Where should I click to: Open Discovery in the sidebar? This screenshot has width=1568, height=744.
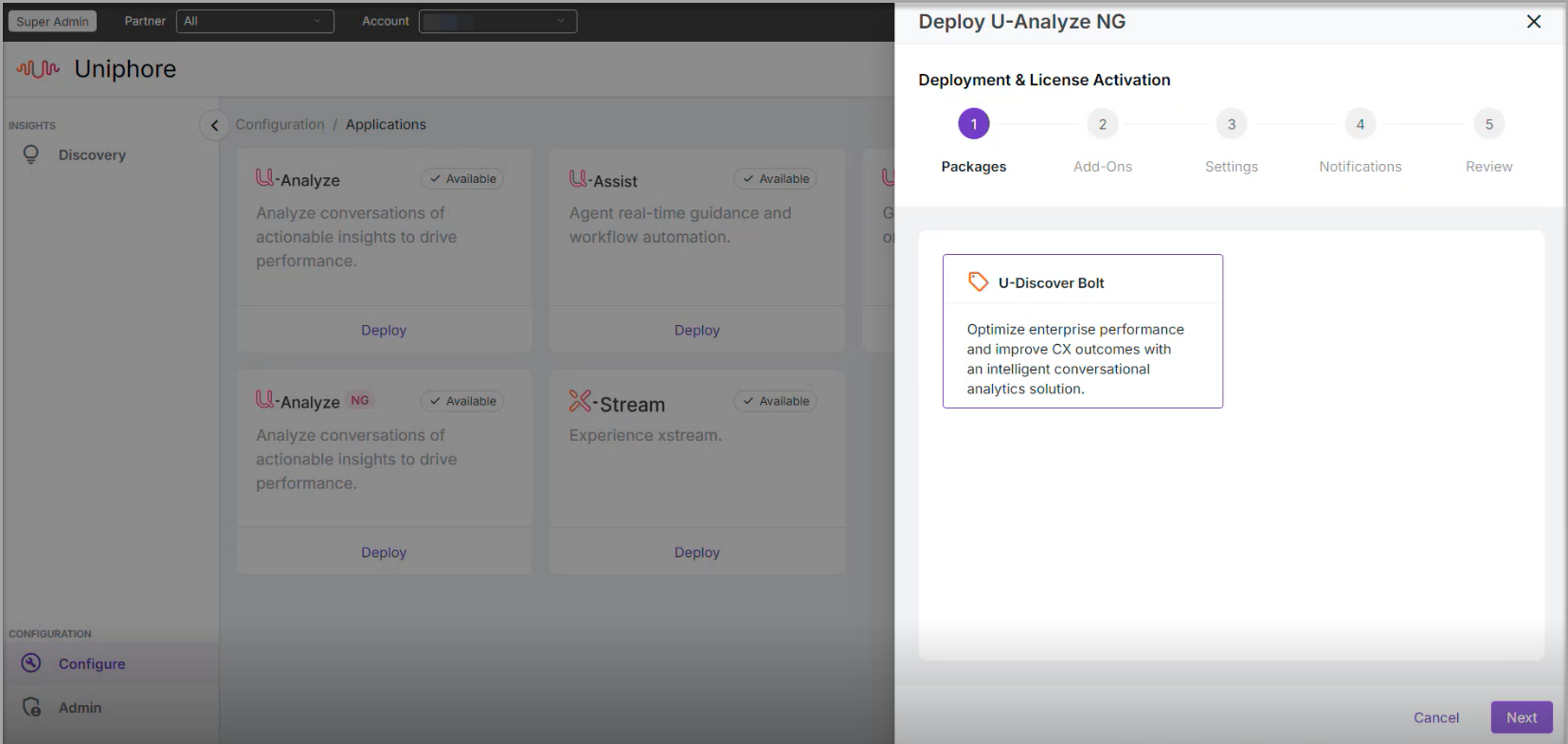92,154
